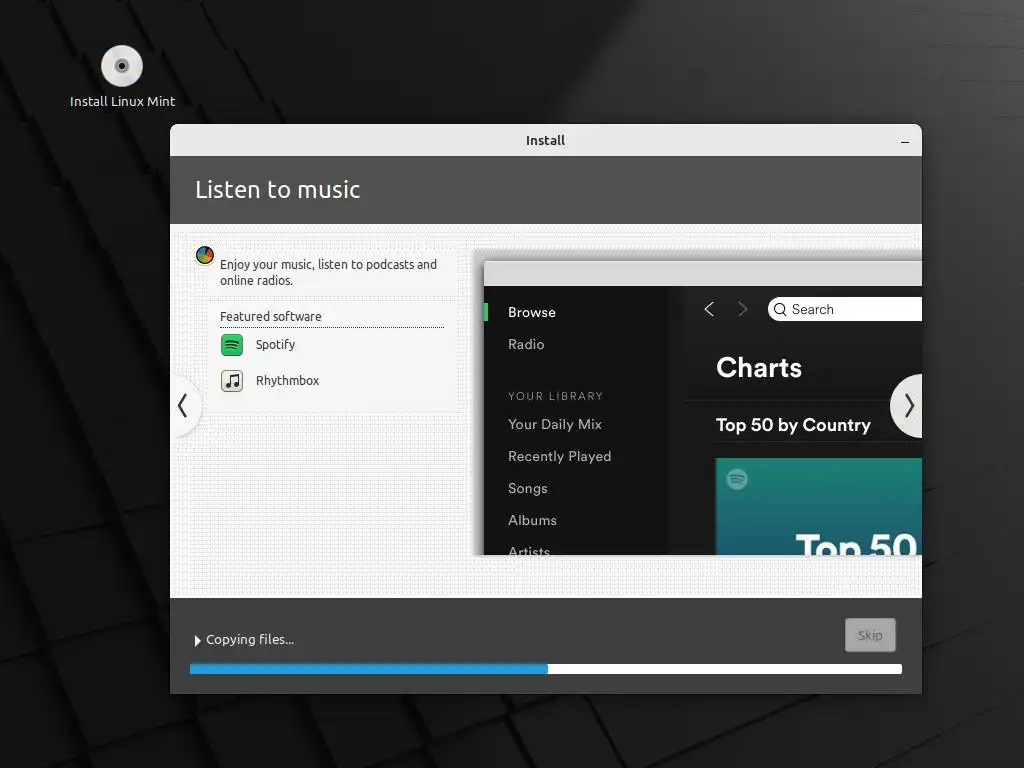The height and width of the screenshot is (768, 1024).
Task: Click the Skip button
Action: (x=870, y=635)
